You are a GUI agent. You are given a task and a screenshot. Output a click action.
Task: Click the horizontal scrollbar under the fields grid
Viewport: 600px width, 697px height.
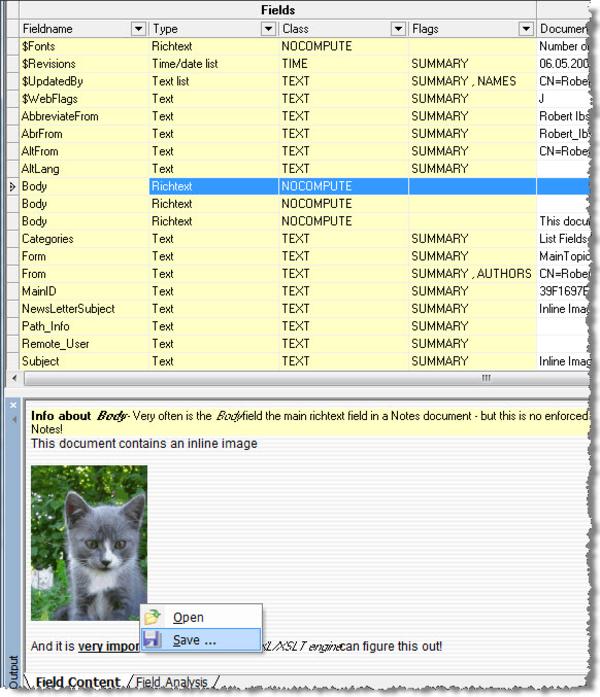tap(307, 378)
